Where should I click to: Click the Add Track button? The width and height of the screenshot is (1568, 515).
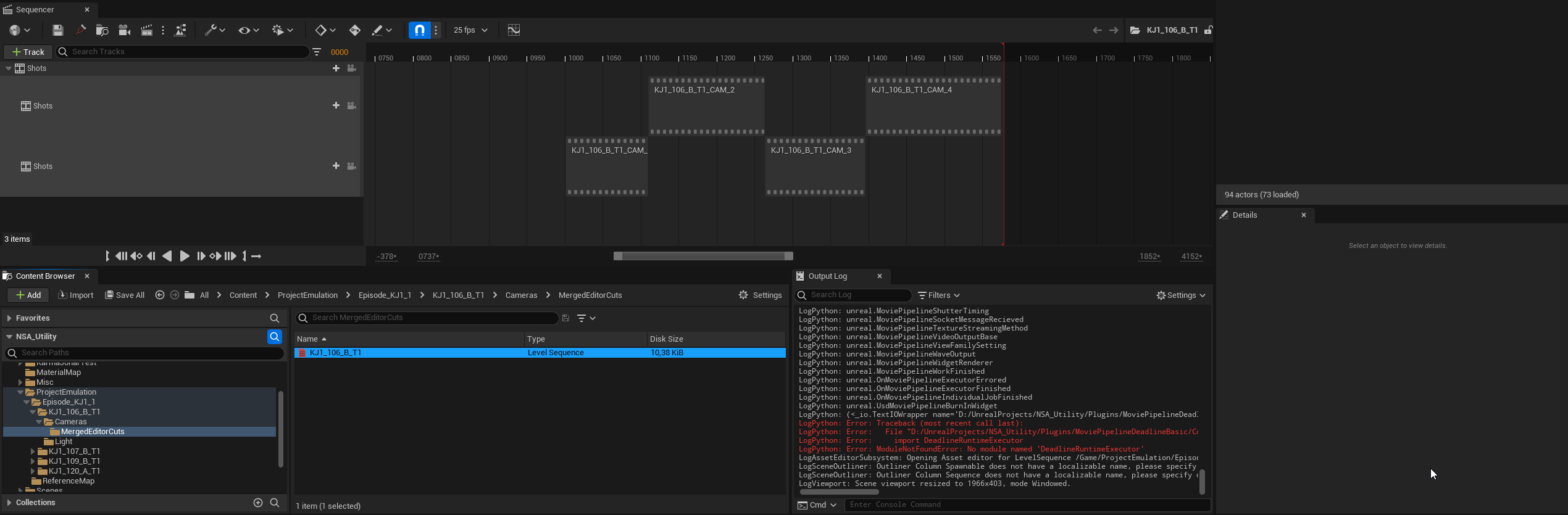coord(28,52)
